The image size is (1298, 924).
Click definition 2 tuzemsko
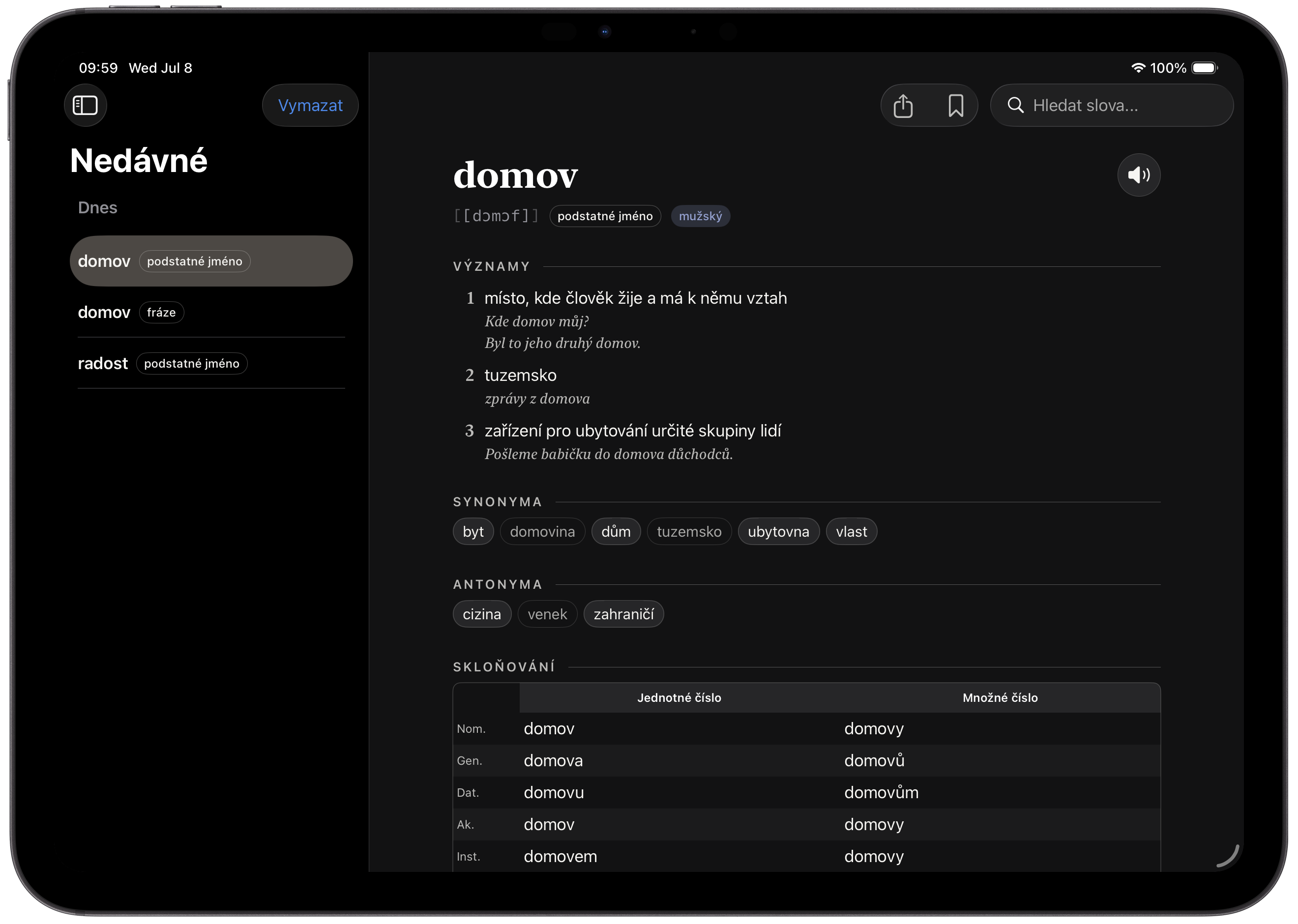point(520,375)
